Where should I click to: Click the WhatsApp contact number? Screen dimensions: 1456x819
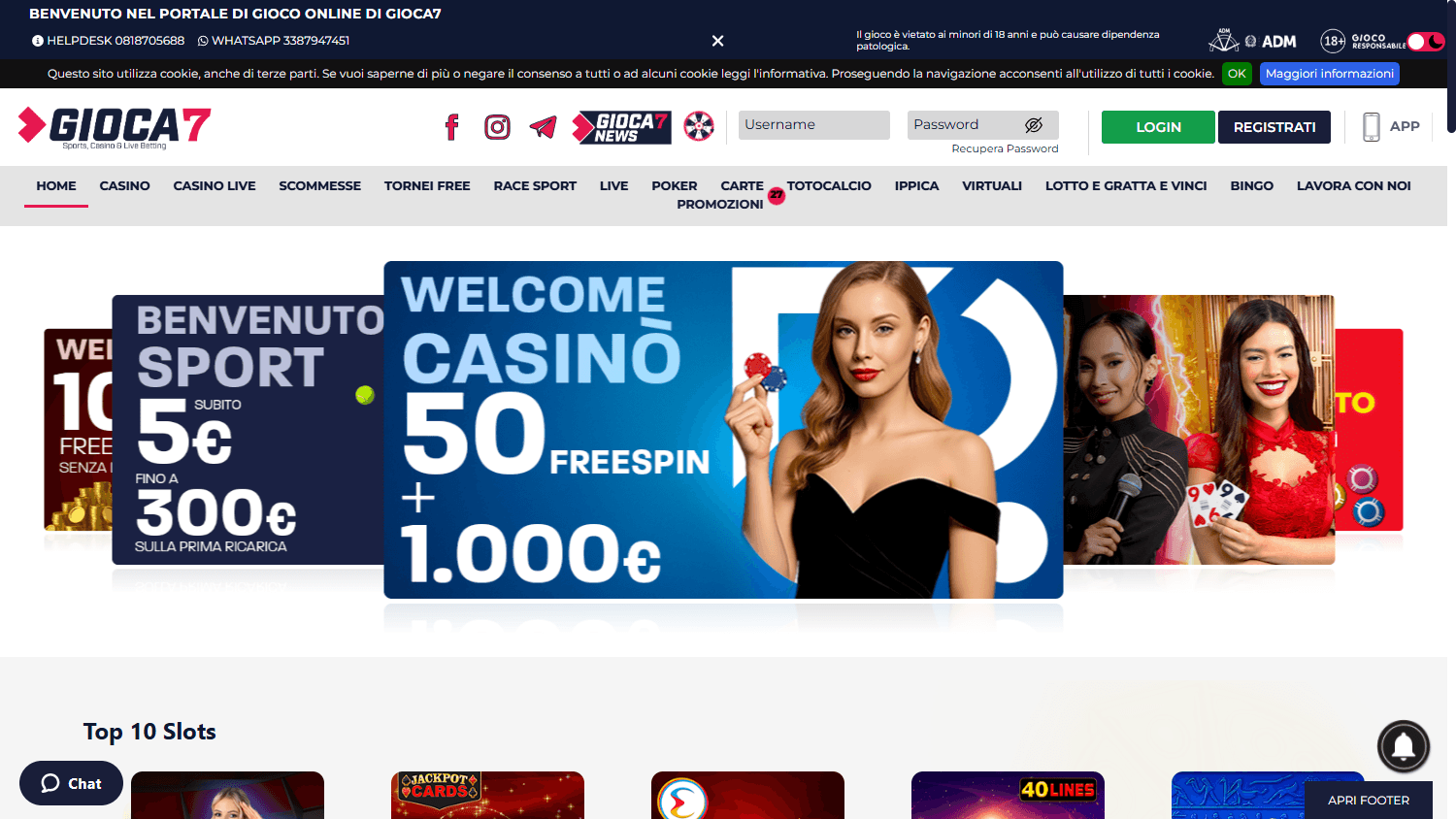[274, 41]
